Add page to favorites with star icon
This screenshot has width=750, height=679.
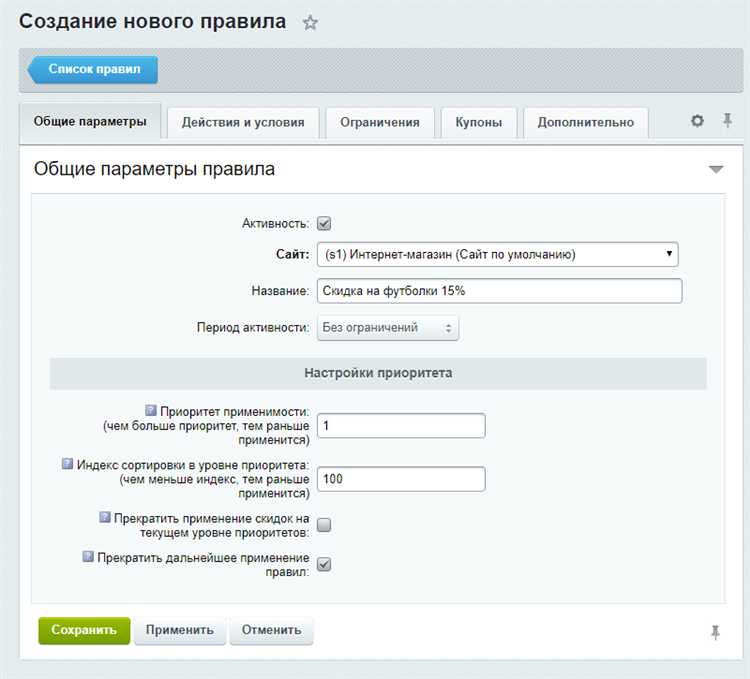pyautogui.click(x=310, y=22)
